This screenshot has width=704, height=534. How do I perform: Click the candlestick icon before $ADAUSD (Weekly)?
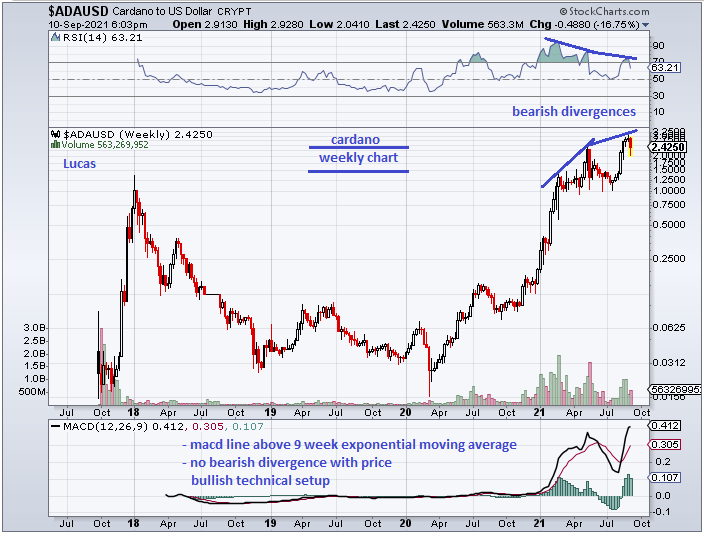coord(56,134)
